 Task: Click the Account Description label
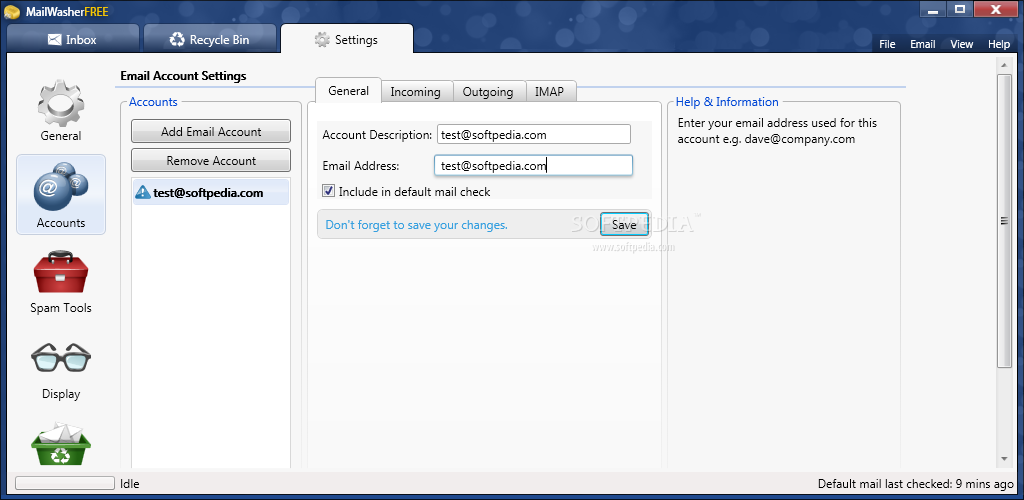click(377, 135)
